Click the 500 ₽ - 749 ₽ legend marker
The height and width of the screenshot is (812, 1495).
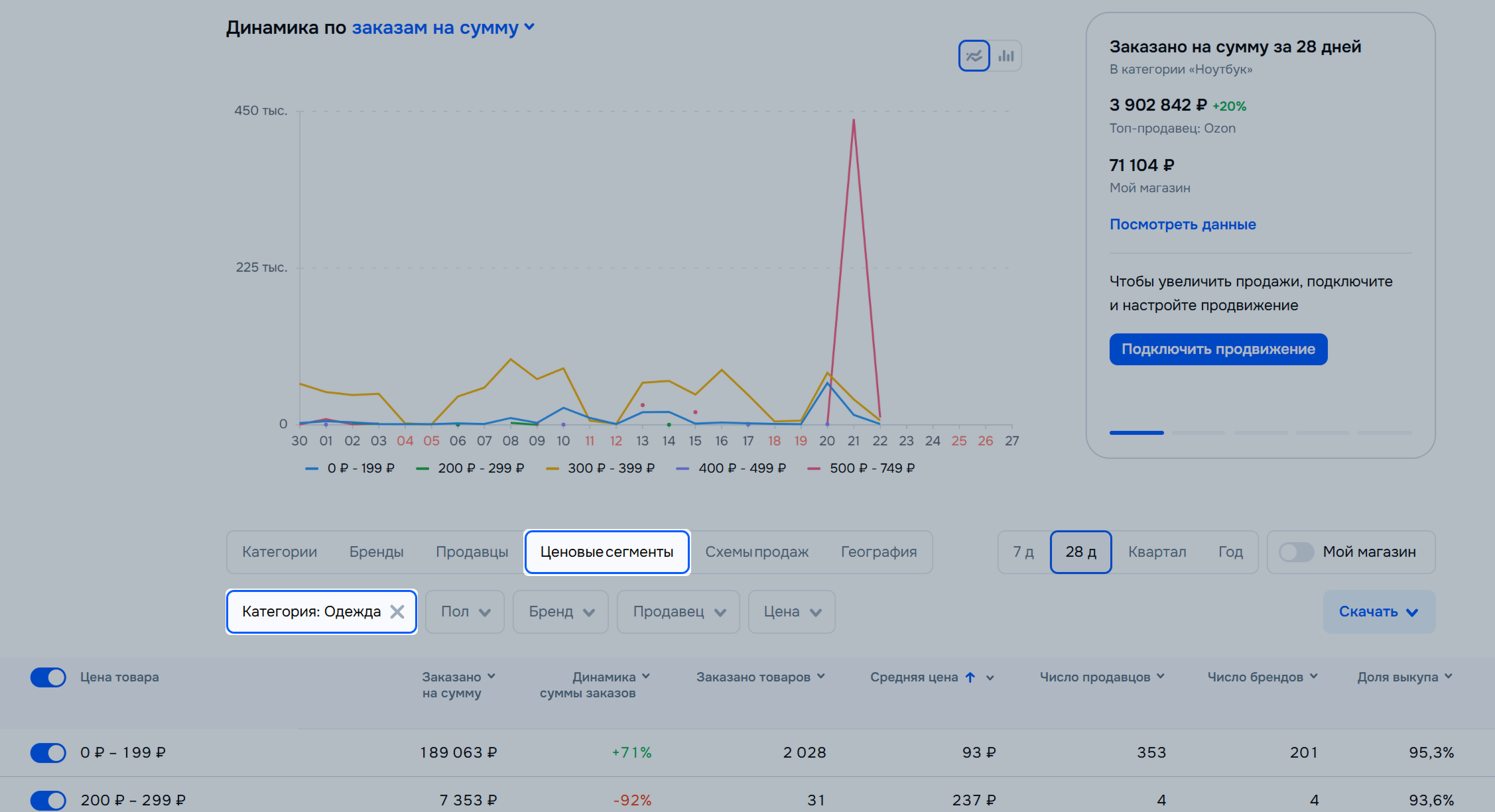coord(814,469)
